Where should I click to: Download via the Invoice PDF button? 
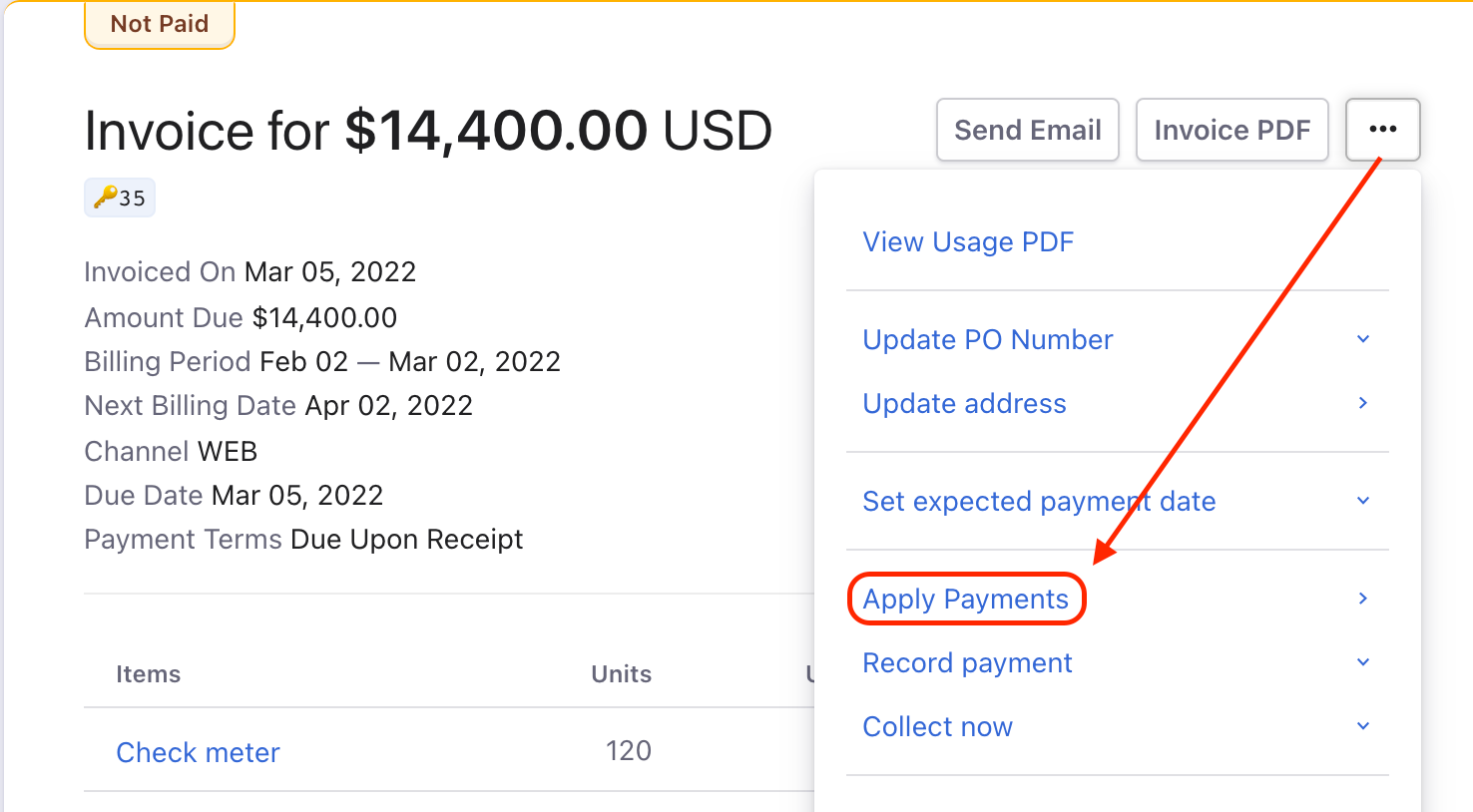coord(1231,130)
